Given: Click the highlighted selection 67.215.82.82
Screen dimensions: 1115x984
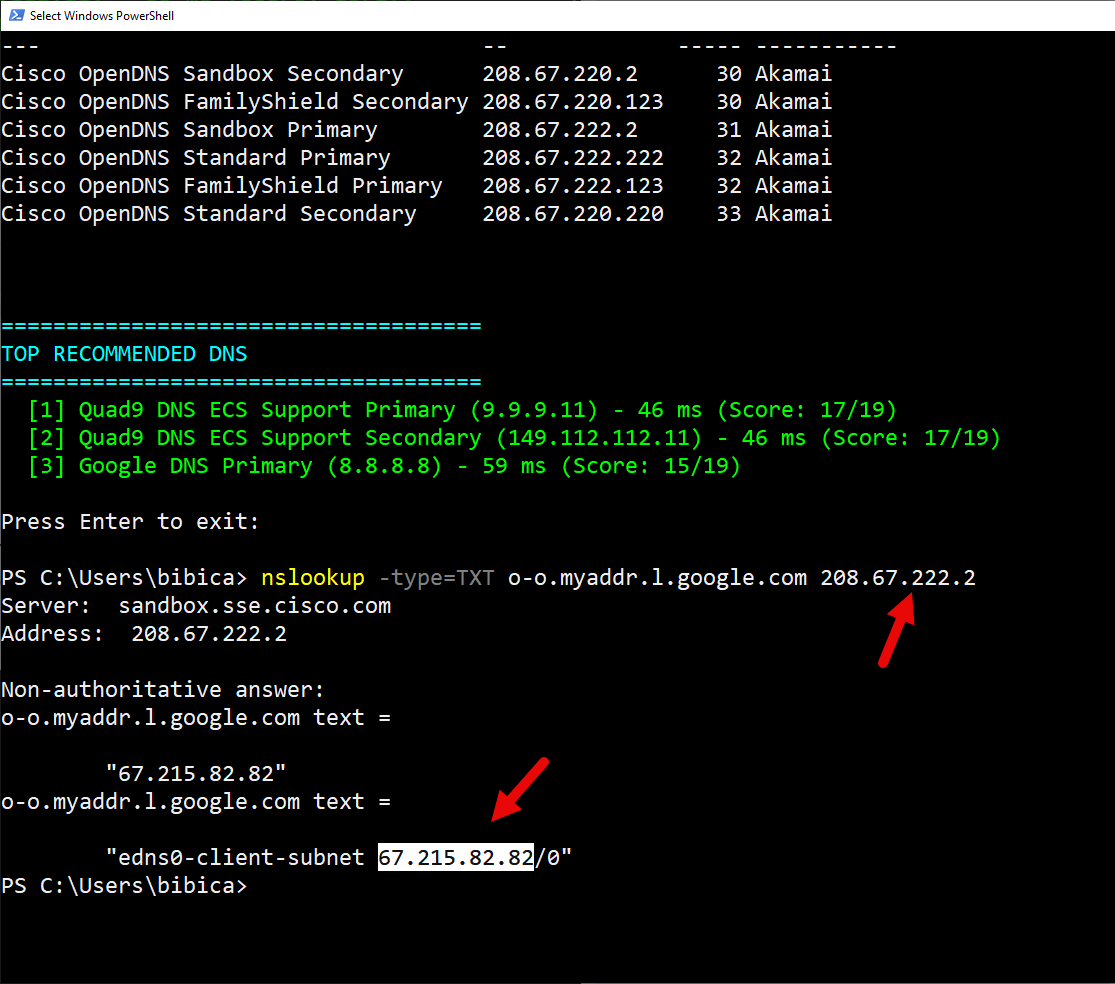Looking at the screenshot, I should click(x=456, y=857).
